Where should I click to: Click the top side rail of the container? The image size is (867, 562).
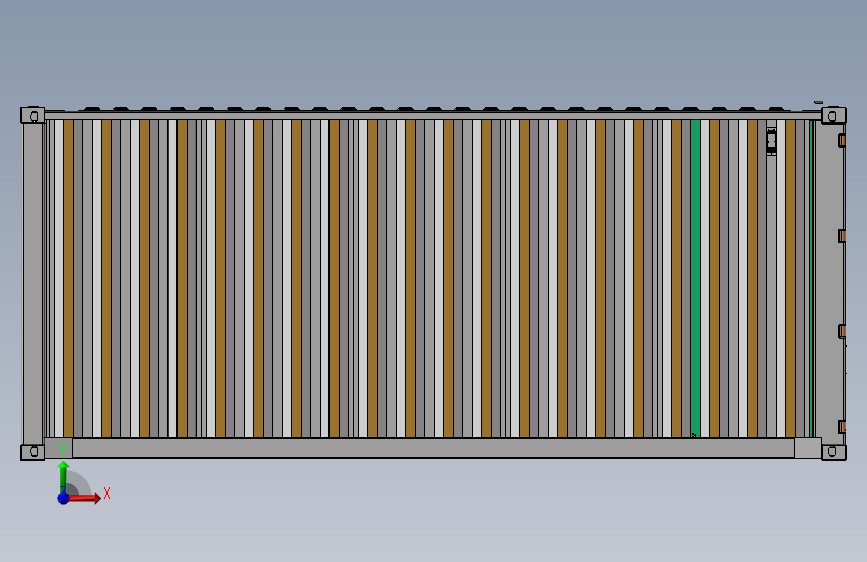tap(433, 116)
